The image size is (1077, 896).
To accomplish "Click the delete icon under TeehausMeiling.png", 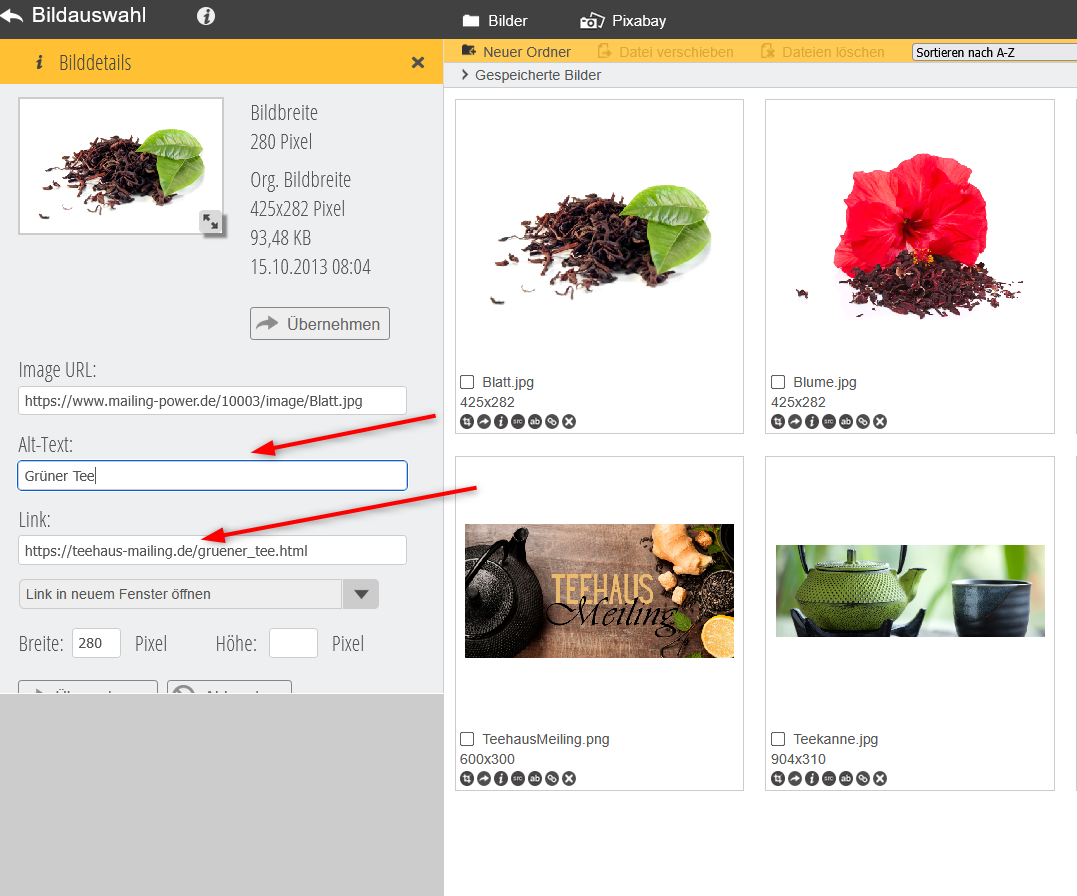I will [569, 779].
